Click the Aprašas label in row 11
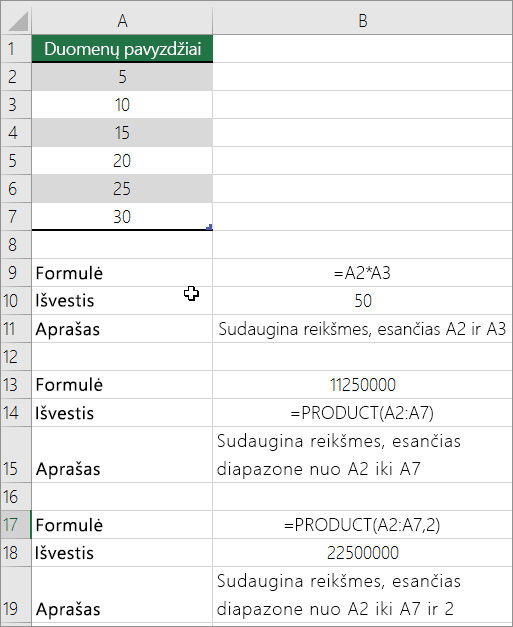The height and width of the screenshot is (627, 513). coord(68,329)
